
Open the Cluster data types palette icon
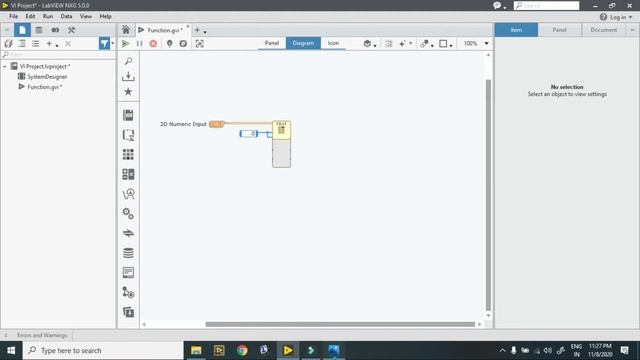click(x=128, y=174)
